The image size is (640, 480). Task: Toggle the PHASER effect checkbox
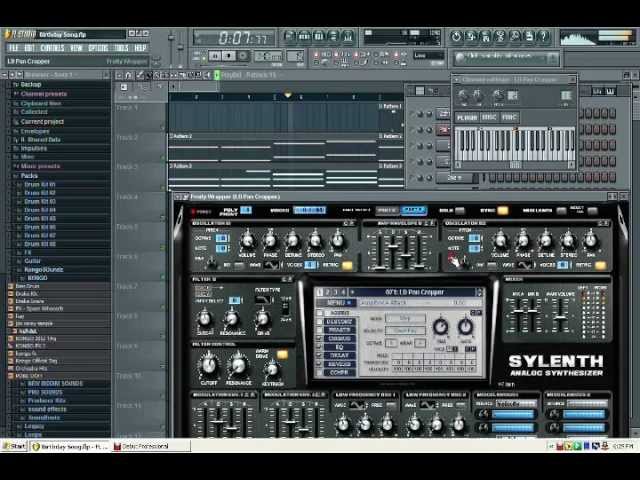click(320, 330)
